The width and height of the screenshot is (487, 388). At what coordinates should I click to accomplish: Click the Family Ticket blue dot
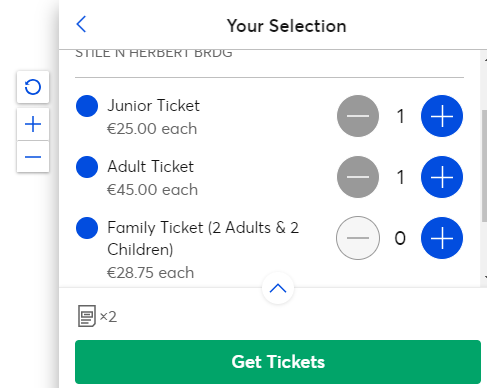[87, 228]
